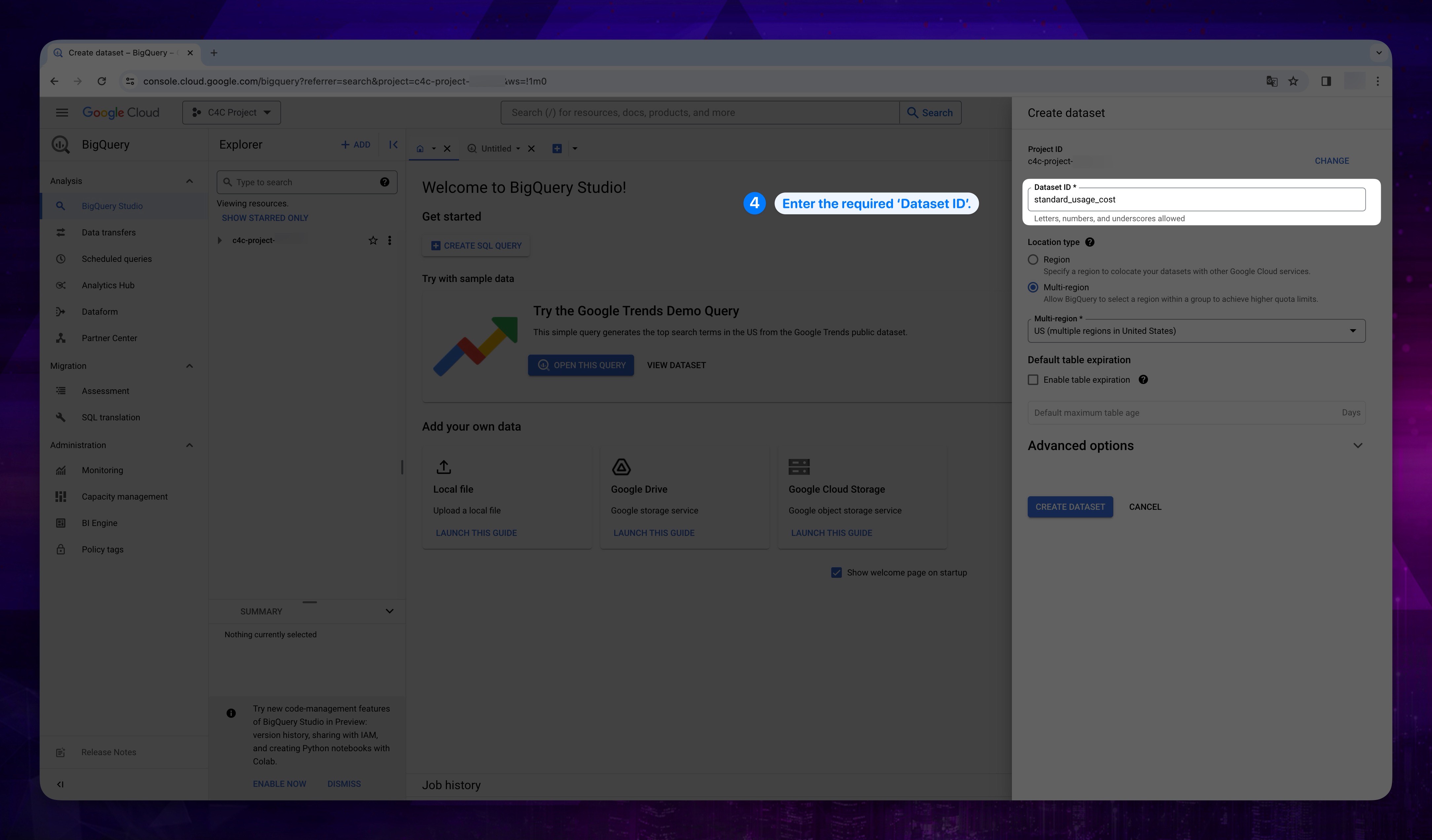Click ENABLE NOW in preview notice
1432x840 pixels.
[279, 784]
